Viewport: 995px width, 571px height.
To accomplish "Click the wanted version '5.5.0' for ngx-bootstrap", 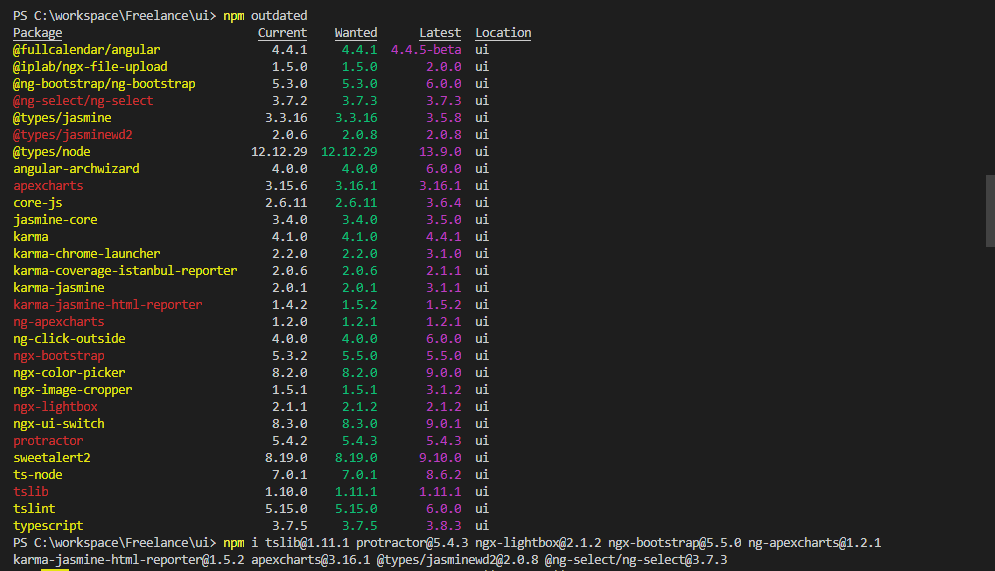I will click(x=359, y=356).
